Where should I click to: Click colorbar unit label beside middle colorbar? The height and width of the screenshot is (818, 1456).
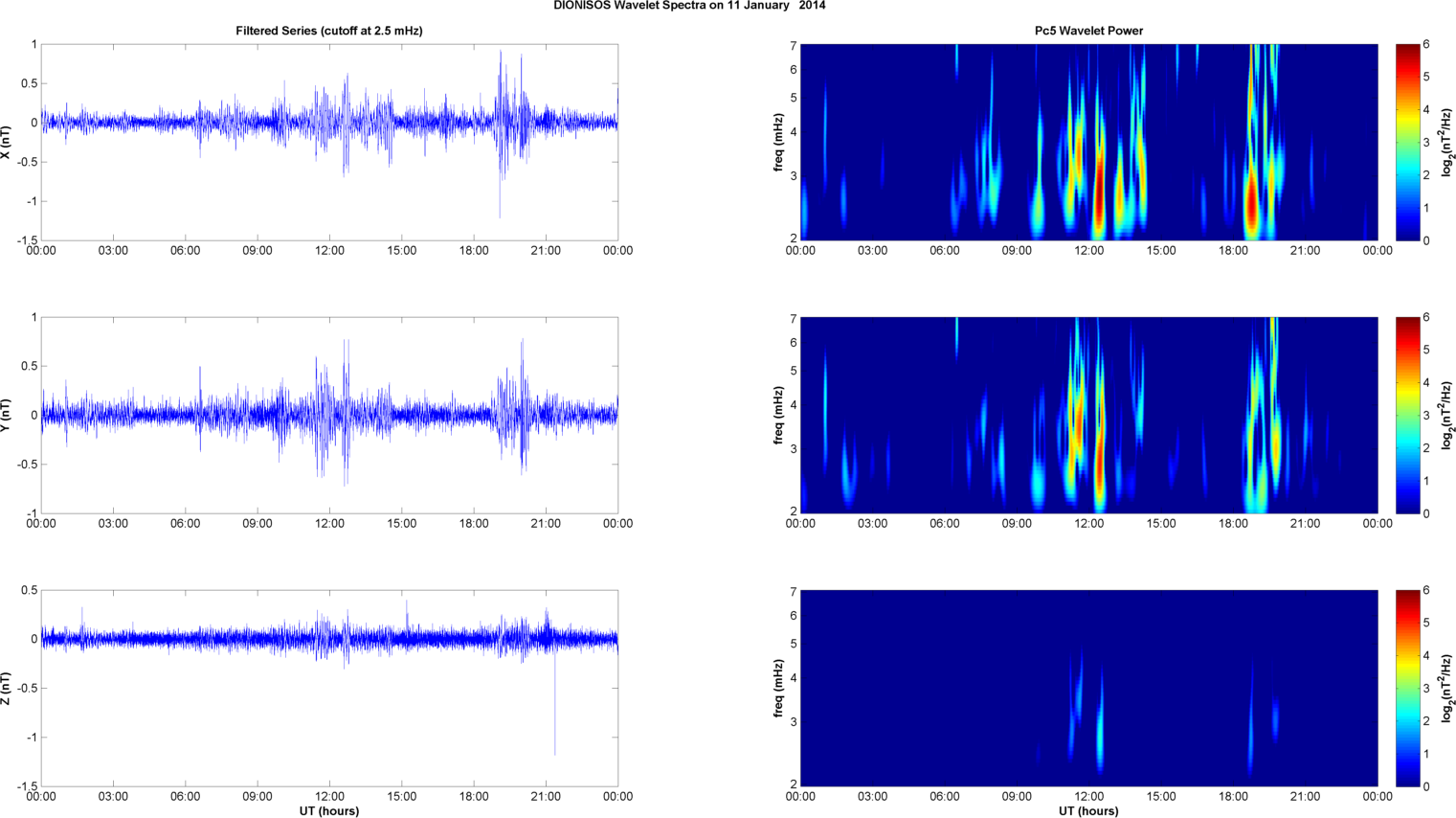pyautogui.click(x=1447, y=416)
